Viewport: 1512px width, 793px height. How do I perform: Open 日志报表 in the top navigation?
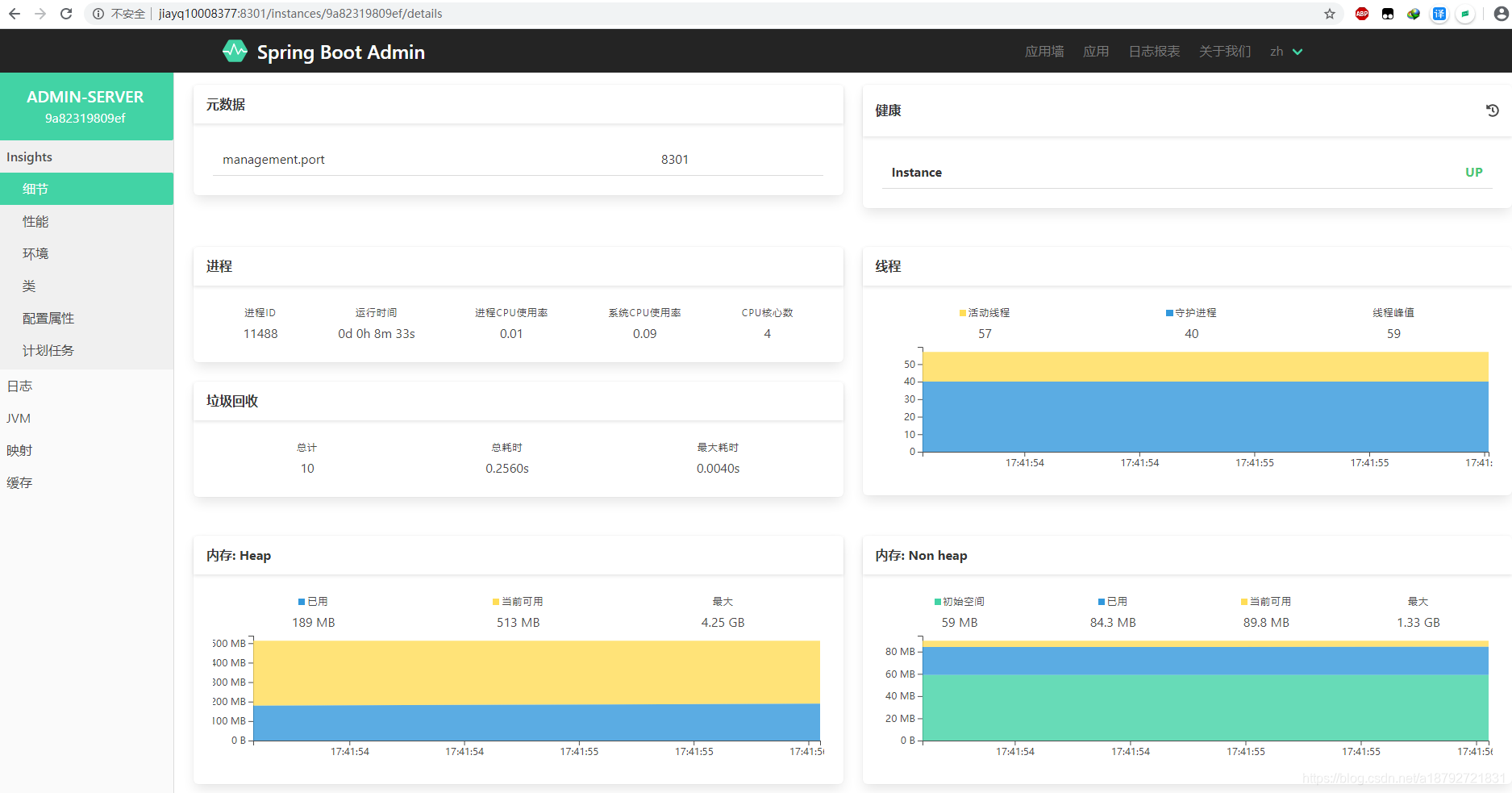point(1154,52)
